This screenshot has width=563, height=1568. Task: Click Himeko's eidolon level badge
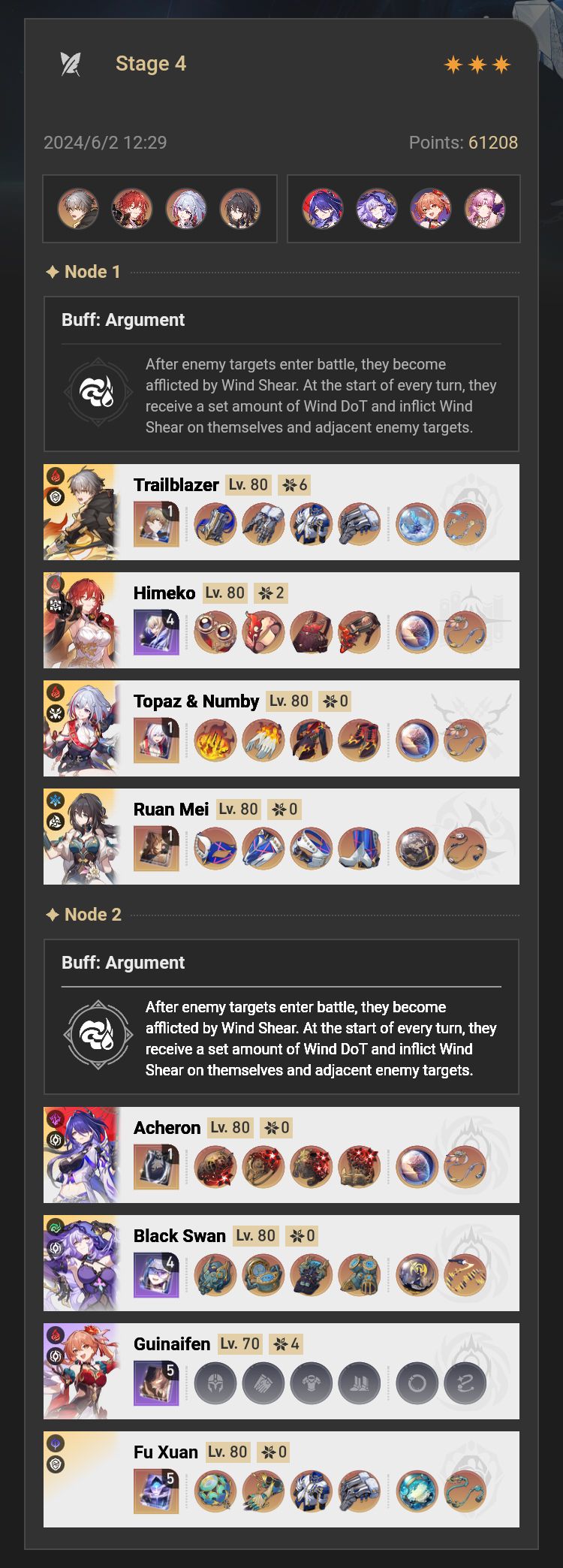click(272, 593)
